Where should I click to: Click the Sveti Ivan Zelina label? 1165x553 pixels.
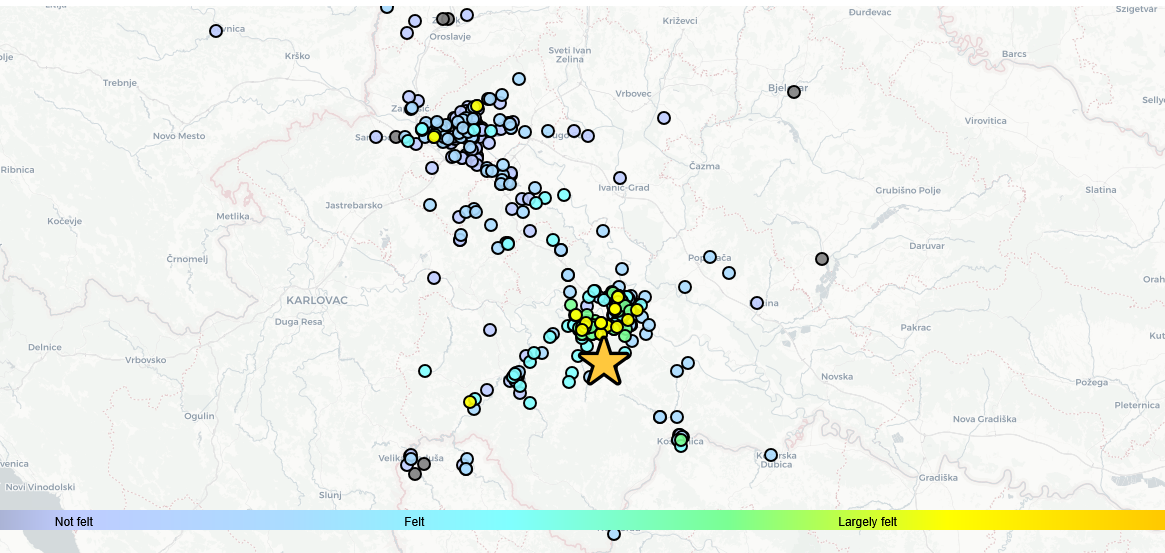pyautogui.click(x=570, y=54)
